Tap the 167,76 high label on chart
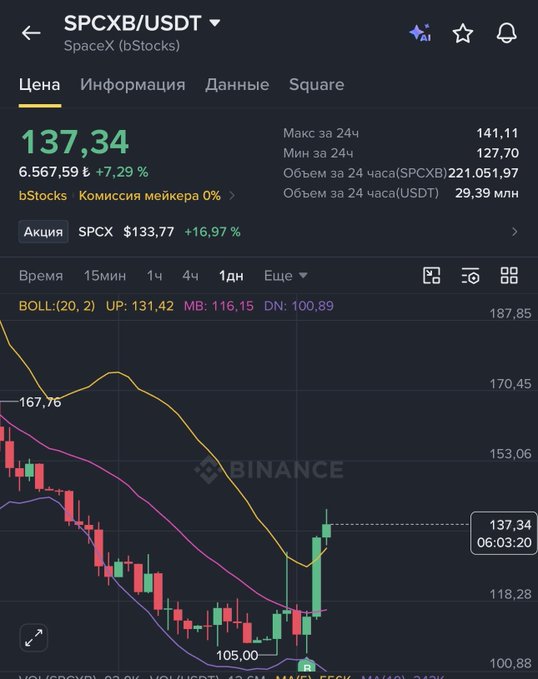 [40, 402]
